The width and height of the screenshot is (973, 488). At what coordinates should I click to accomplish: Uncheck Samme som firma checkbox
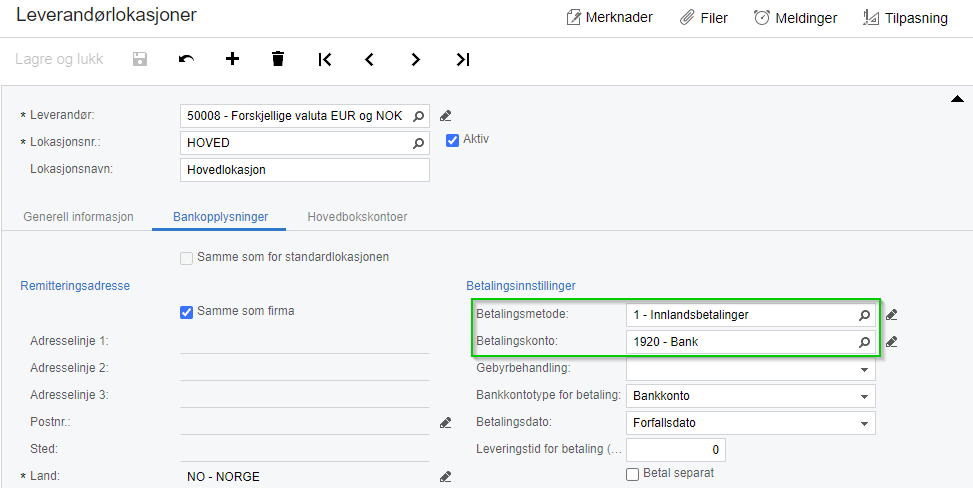[186, 312]
